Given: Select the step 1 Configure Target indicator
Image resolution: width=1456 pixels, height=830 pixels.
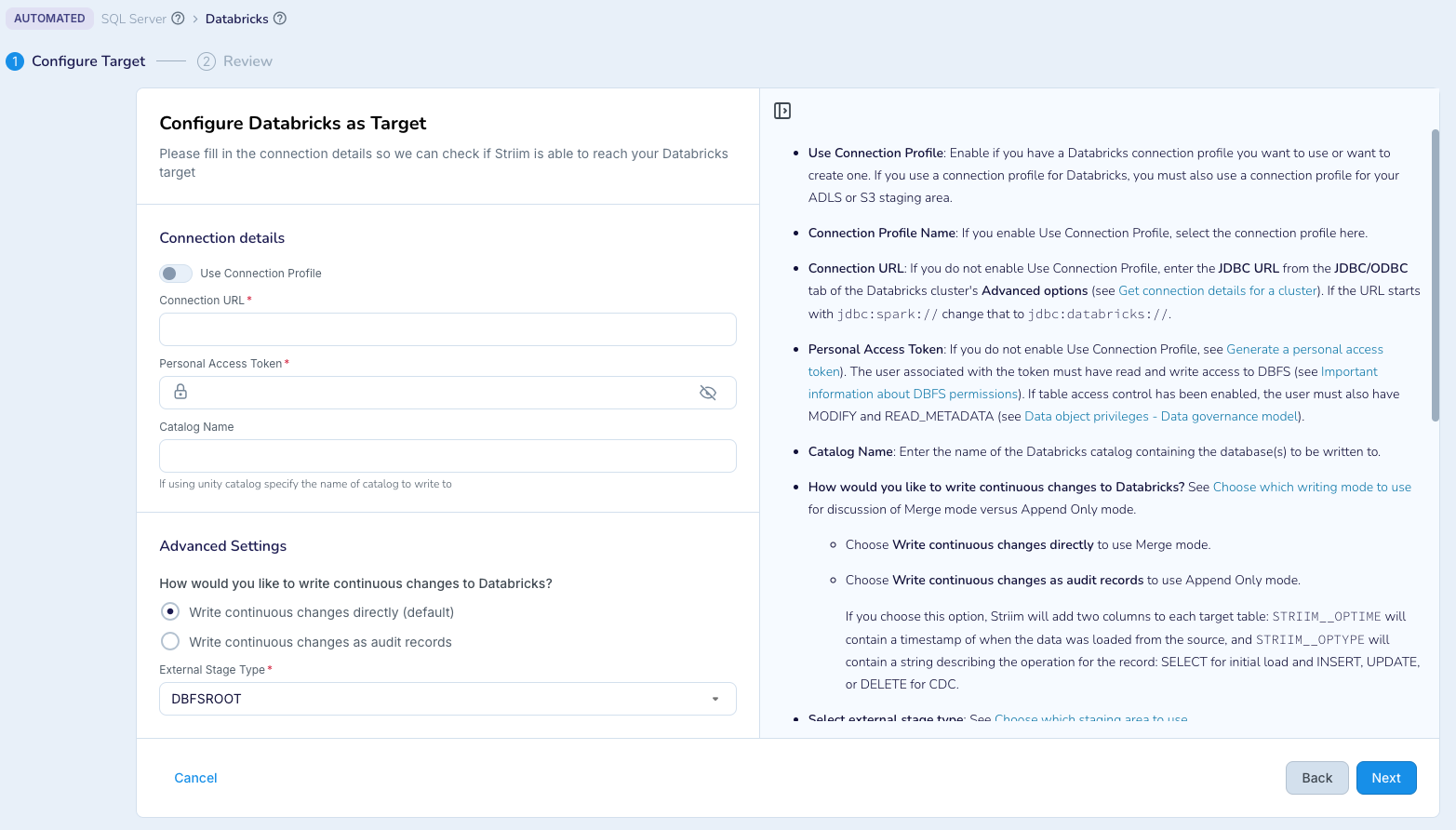Looking at the screenshot, I should point(14,60).
